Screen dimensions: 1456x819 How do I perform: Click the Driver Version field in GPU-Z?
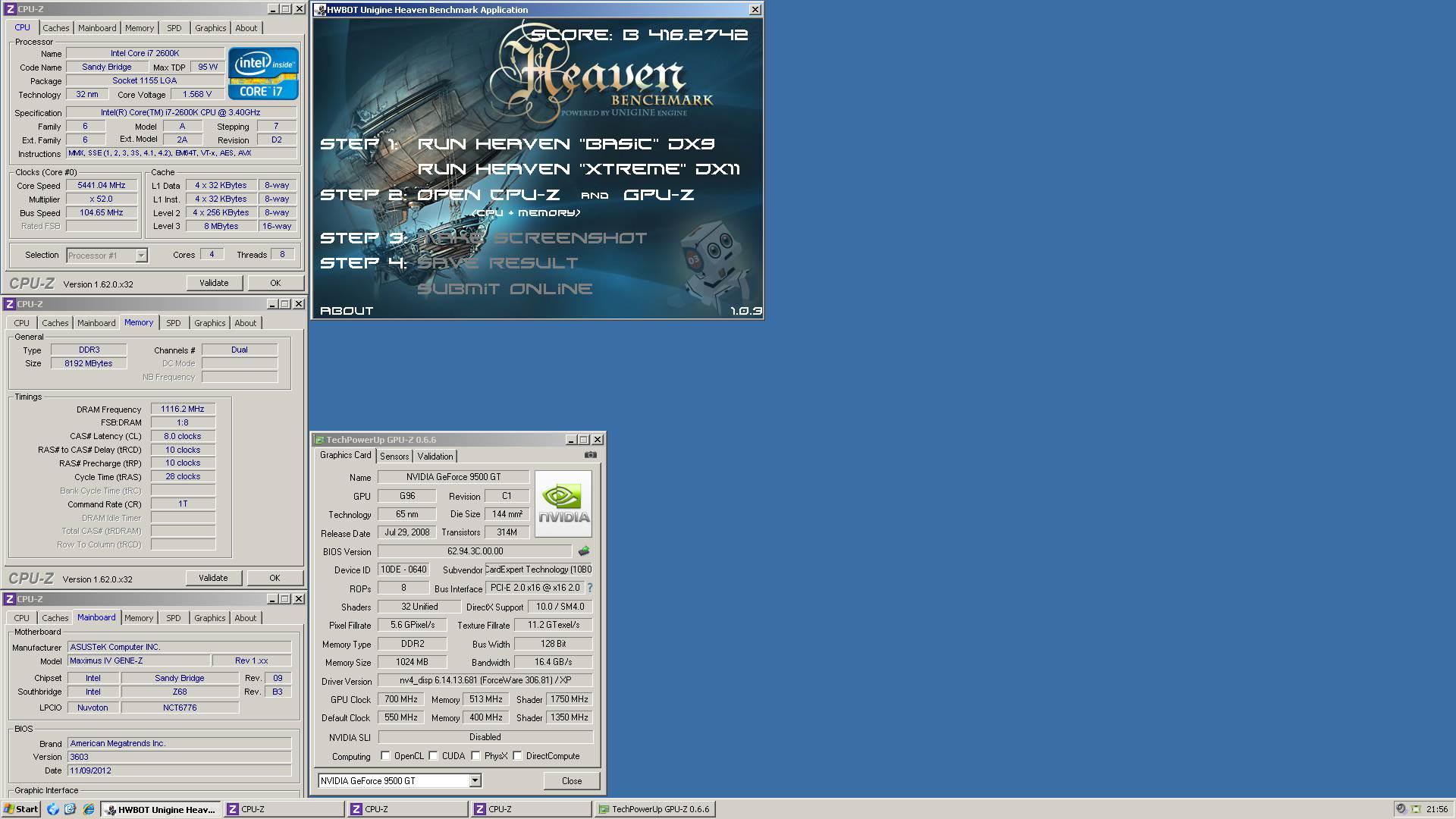[x=485, y=680]
